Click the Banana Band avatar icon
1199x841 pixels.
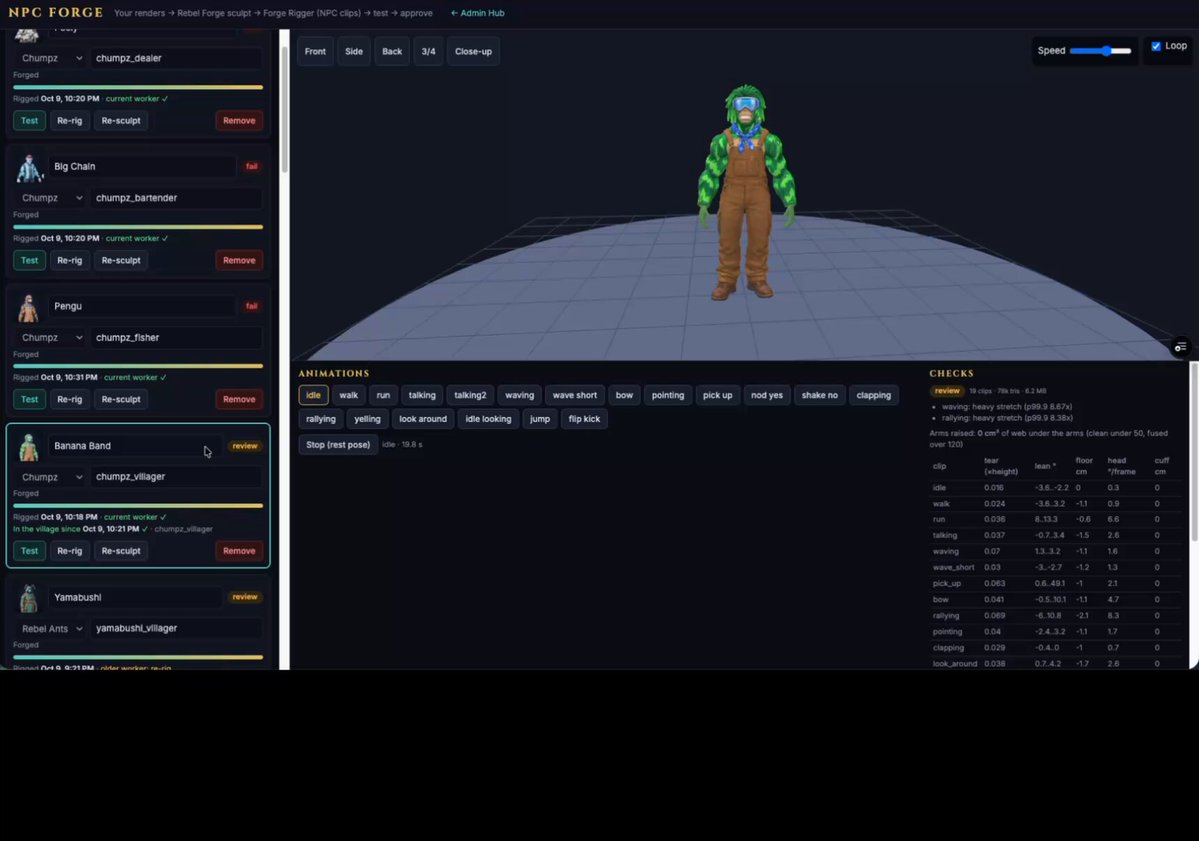coord(29,447)
